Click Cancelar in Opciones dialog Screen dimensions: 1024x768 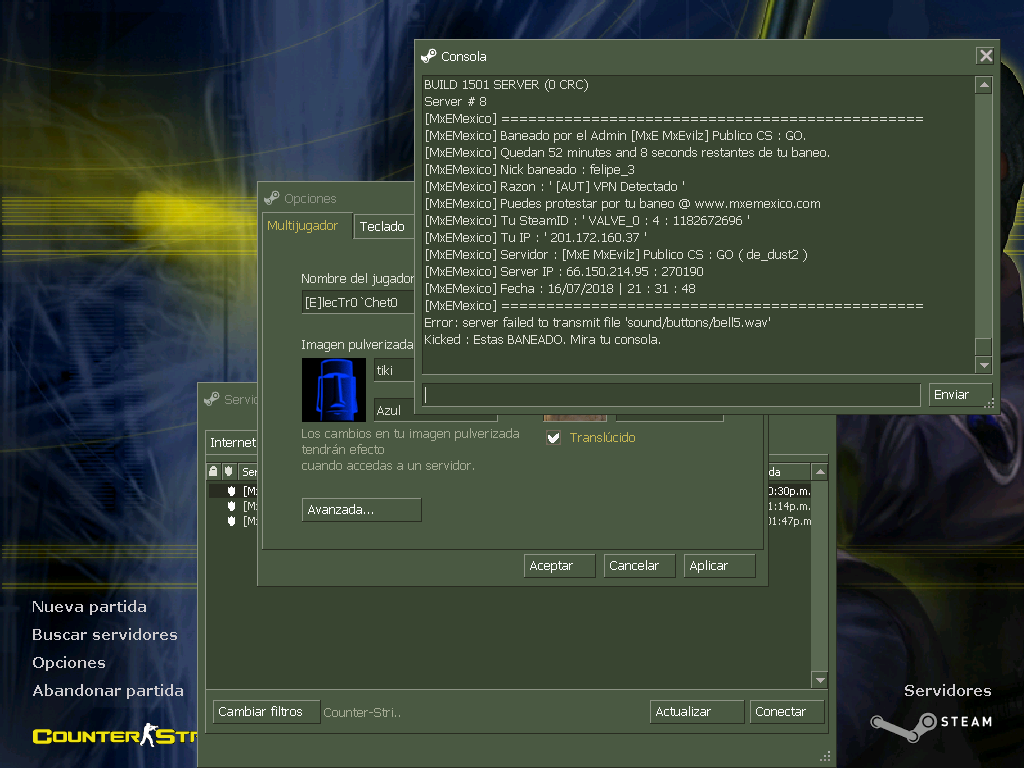[x=640, y=566]
